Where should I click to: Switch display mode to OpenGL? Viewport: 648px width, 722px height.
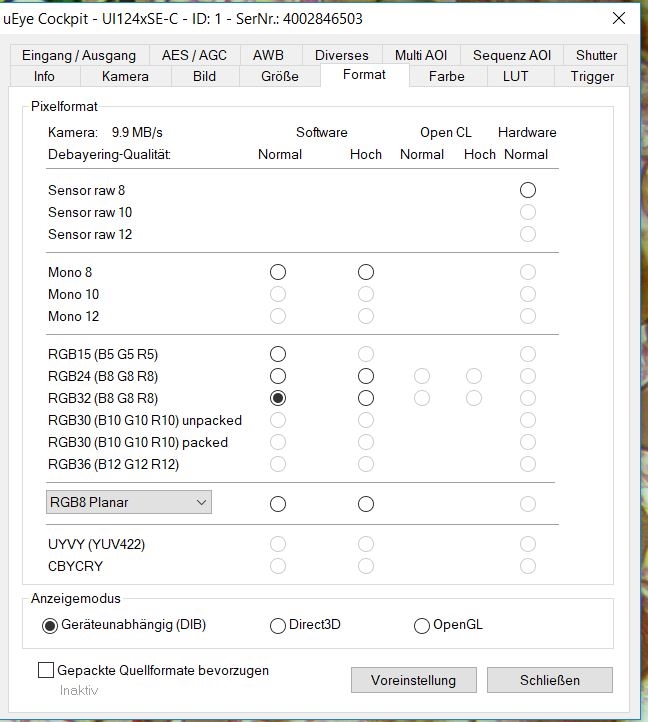(422, 626)
